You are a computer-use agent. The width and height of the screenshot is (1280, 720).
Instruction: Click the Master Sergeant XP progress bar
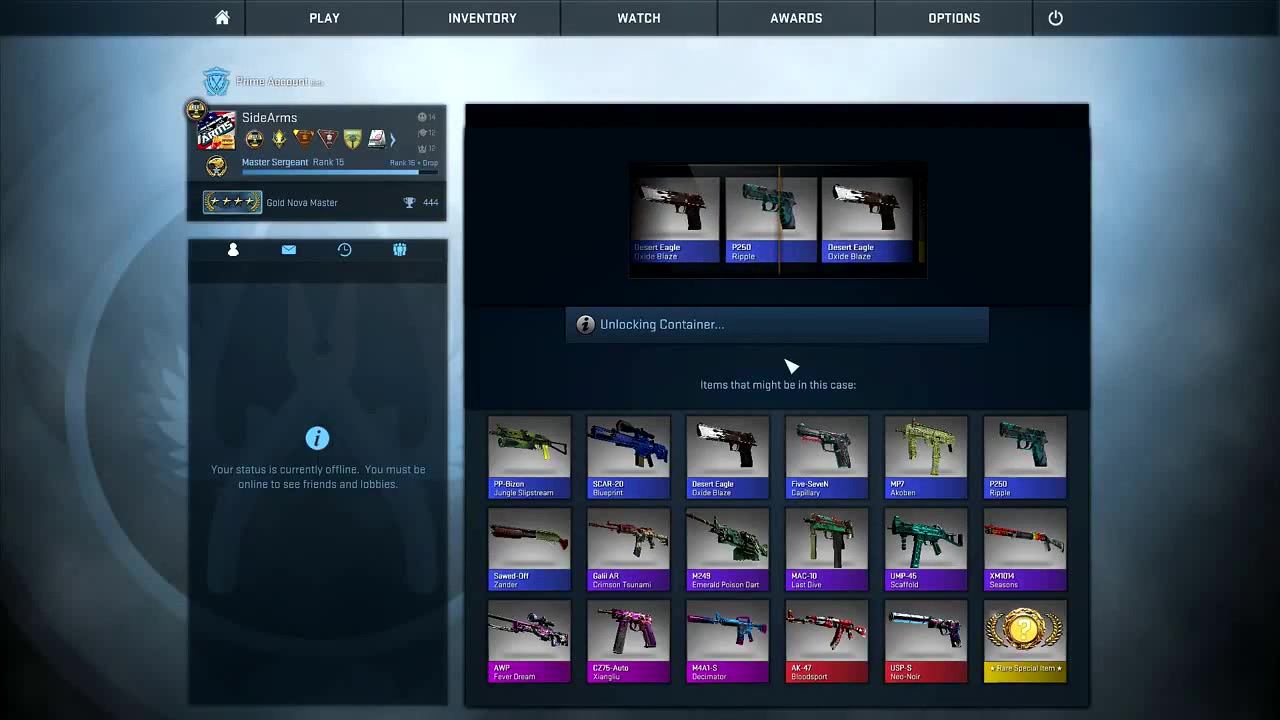pyautogui.click(x=340, y=172)
